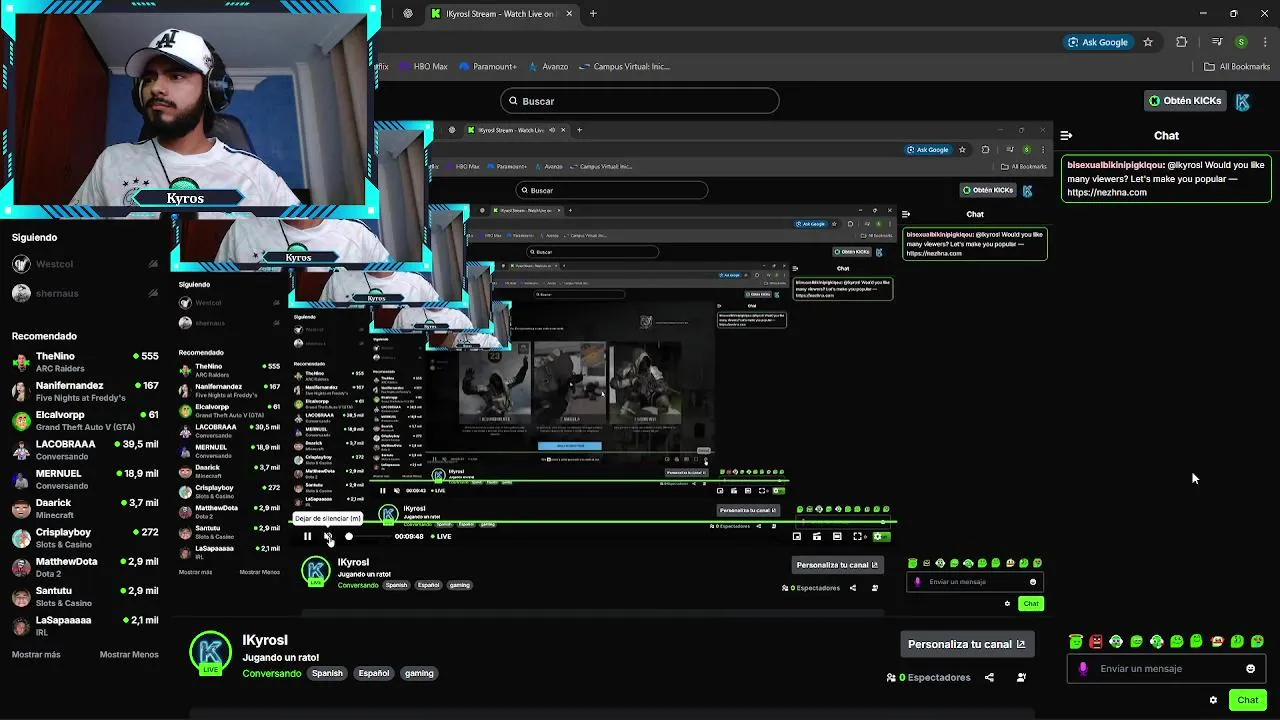
Task: Pause the stream playback
Action: pyautogui.click(x=307, y=536)
